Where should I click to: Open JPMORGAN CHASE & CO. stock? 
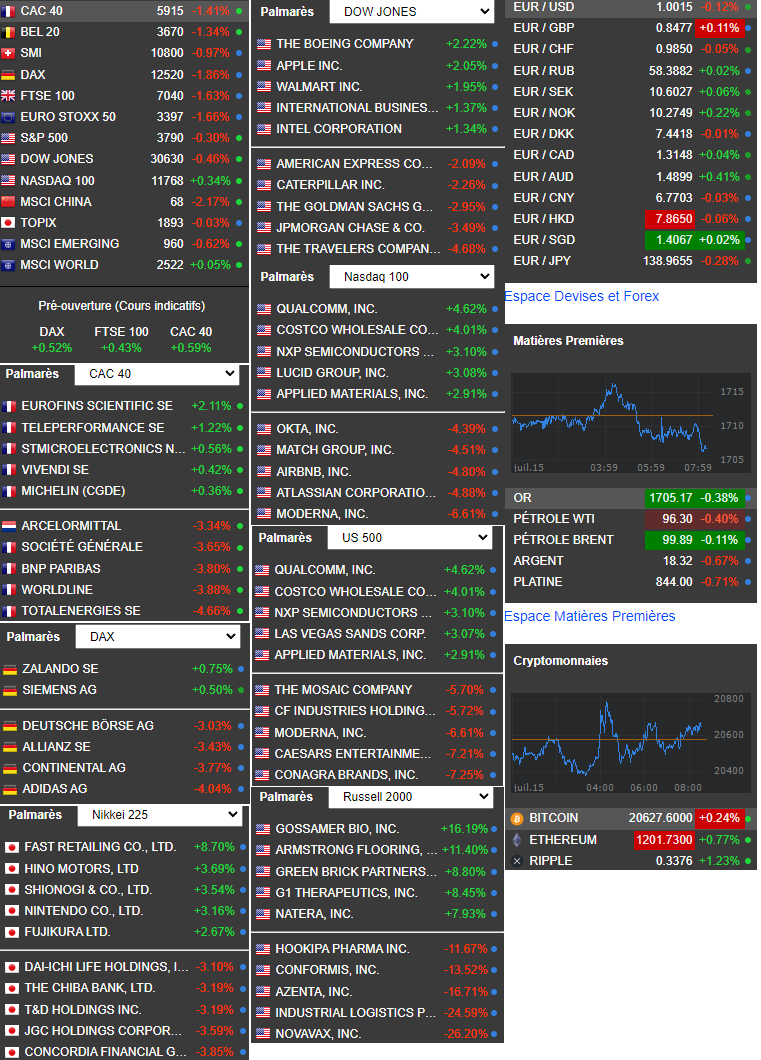(350, 228)
